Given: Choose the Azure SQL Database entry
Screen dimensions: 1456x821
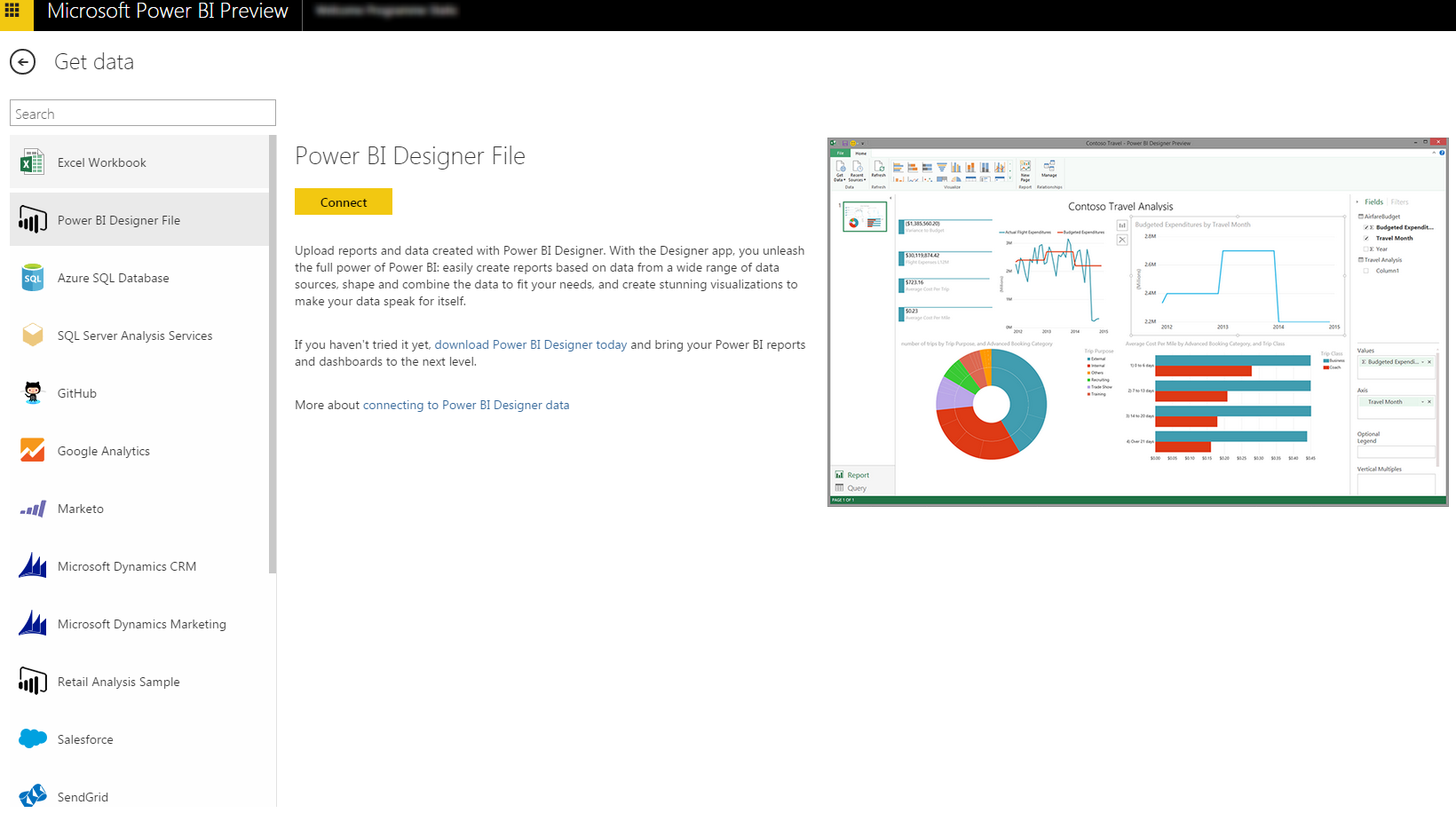Looking at the screenshot, I should pyautogui.click(x=139, y=278).
